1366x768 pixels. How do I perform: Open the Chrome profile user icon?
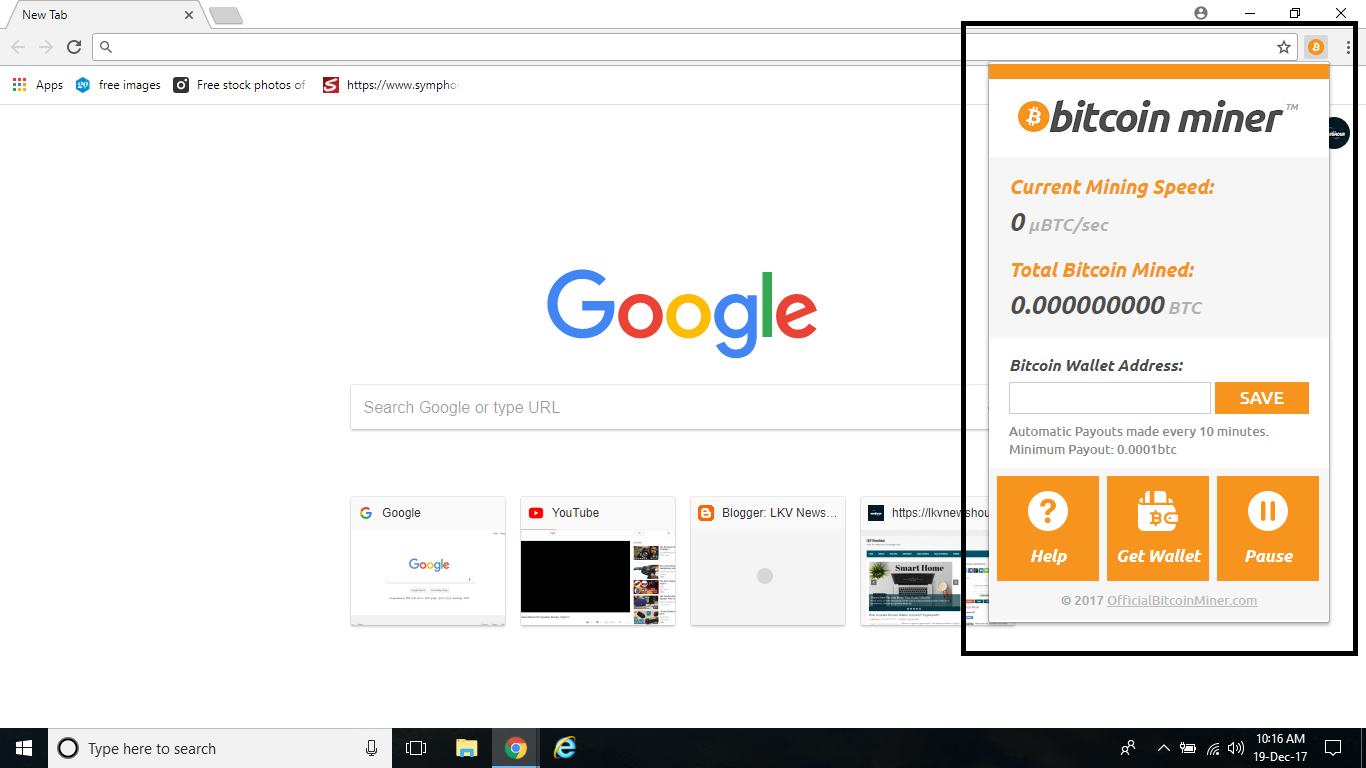point(1201,13)
